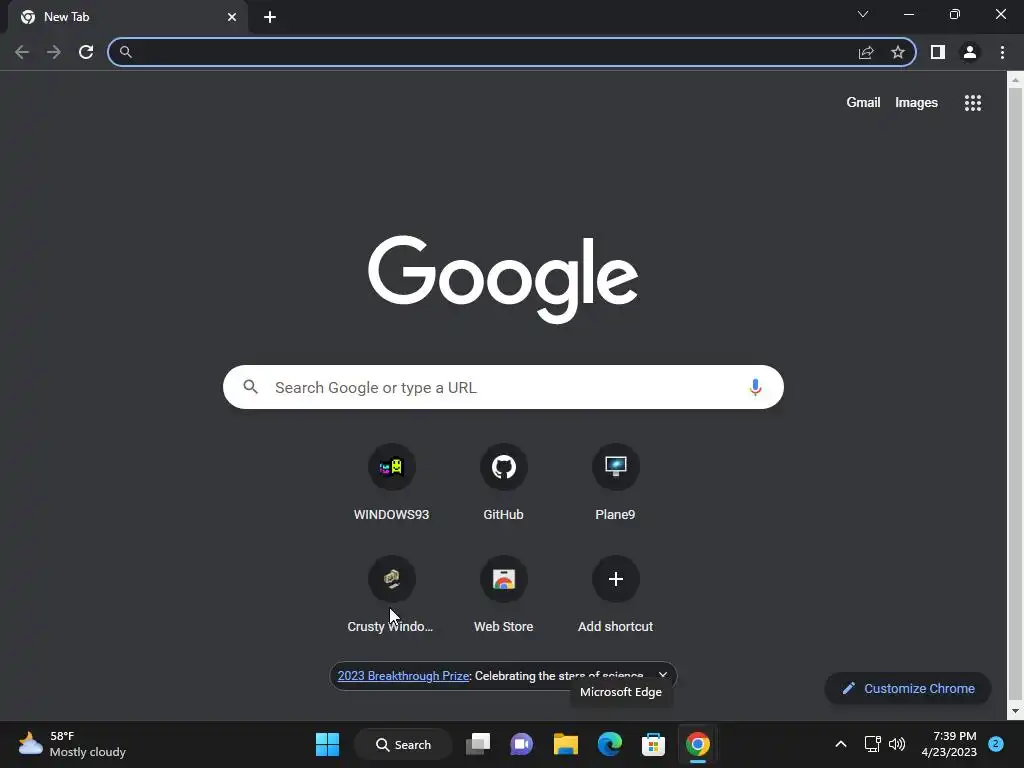Open the clock and date flyout
The height and width of the screenshot is (768, 1024).
coord(949,744)
